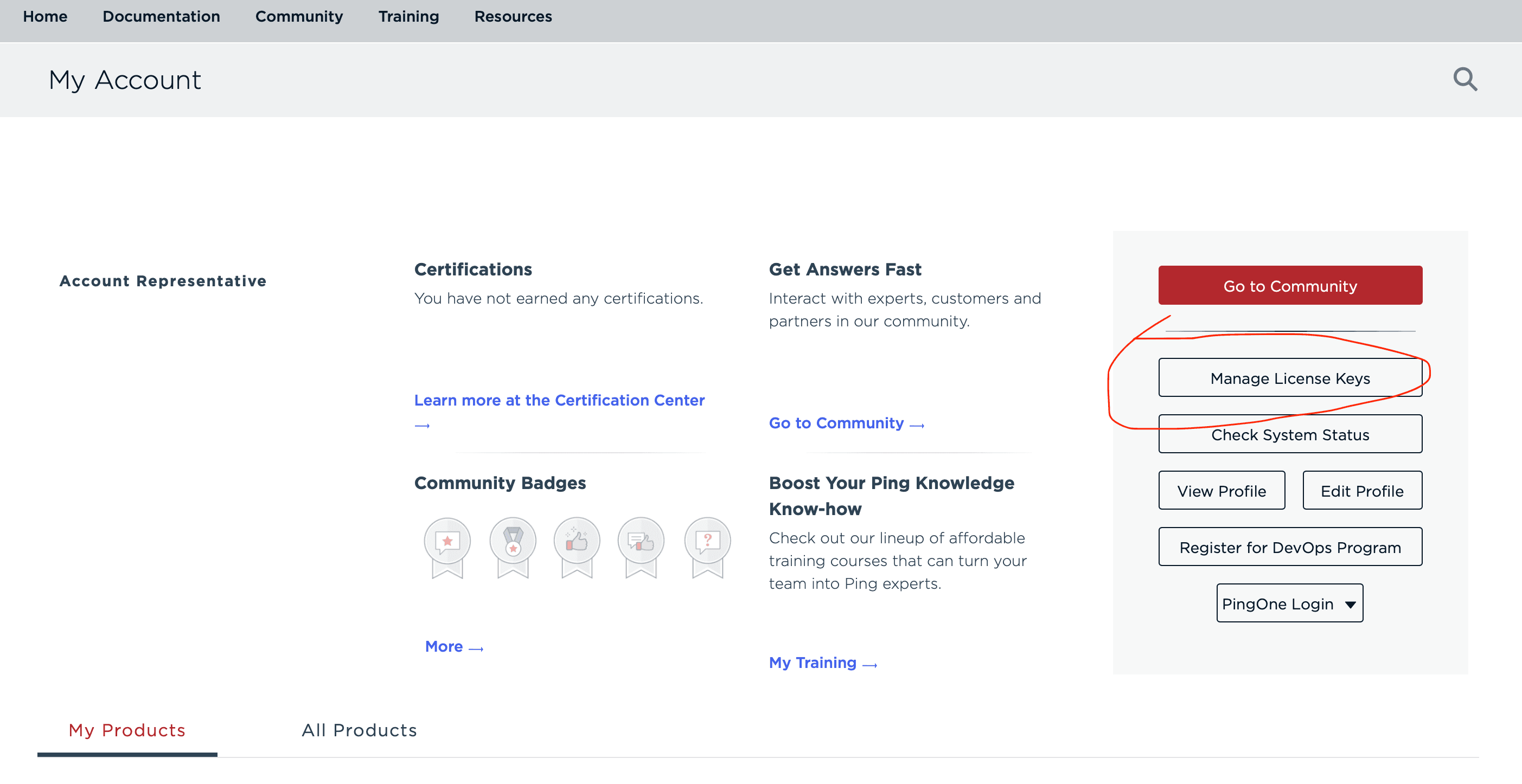Click the Check System Status button
The height and width of the screenshot is (784, 1522).
point(1290,434)
